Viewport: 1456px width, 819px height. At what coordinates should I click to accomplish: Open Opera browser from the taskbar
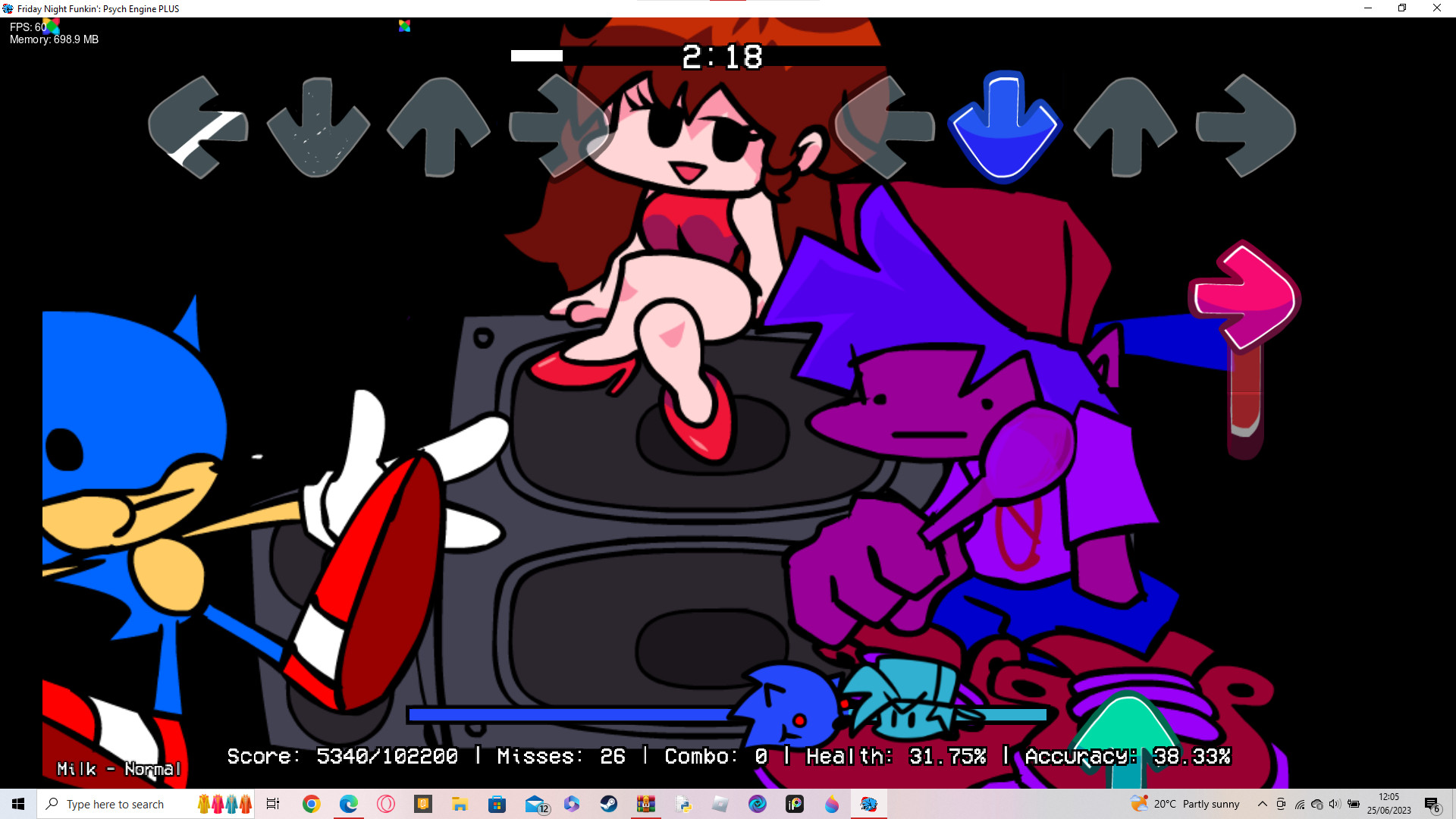[385, 804]
